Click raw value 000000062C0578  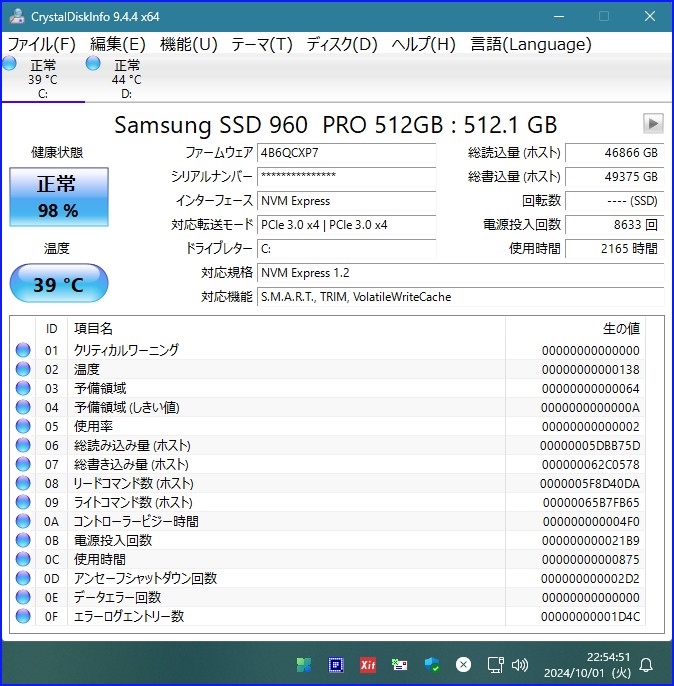[x=591, y=464]
